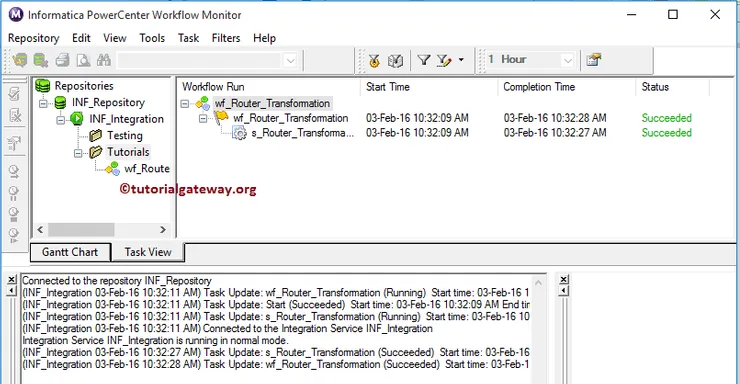Collapse top-level wf_Router_Transformation workflow run

click(185, 103)
